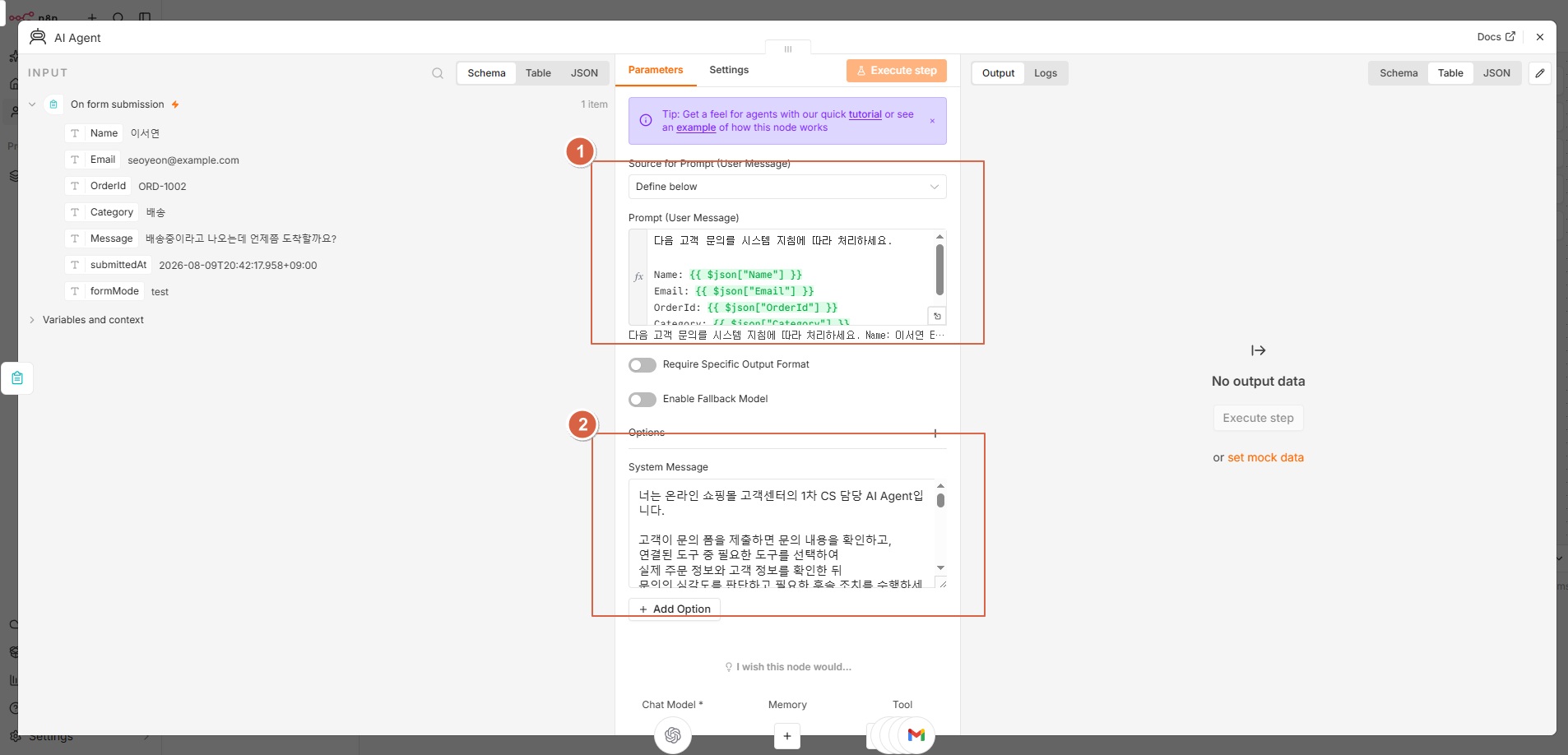Collapse On form submission tree node
This screenshot has width=1568, height=755.
[32, 104]
